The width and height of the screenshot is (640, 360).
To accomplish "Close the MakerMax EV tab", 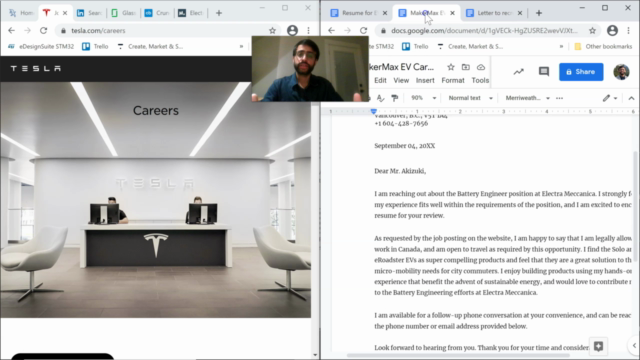I will click(x=452, y=13).
